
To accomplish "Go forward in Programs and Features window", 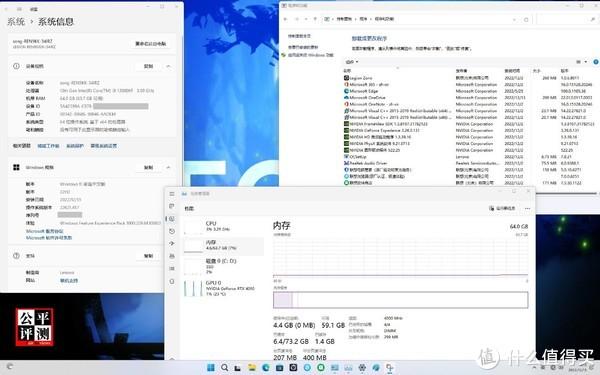I will (297, 19).
